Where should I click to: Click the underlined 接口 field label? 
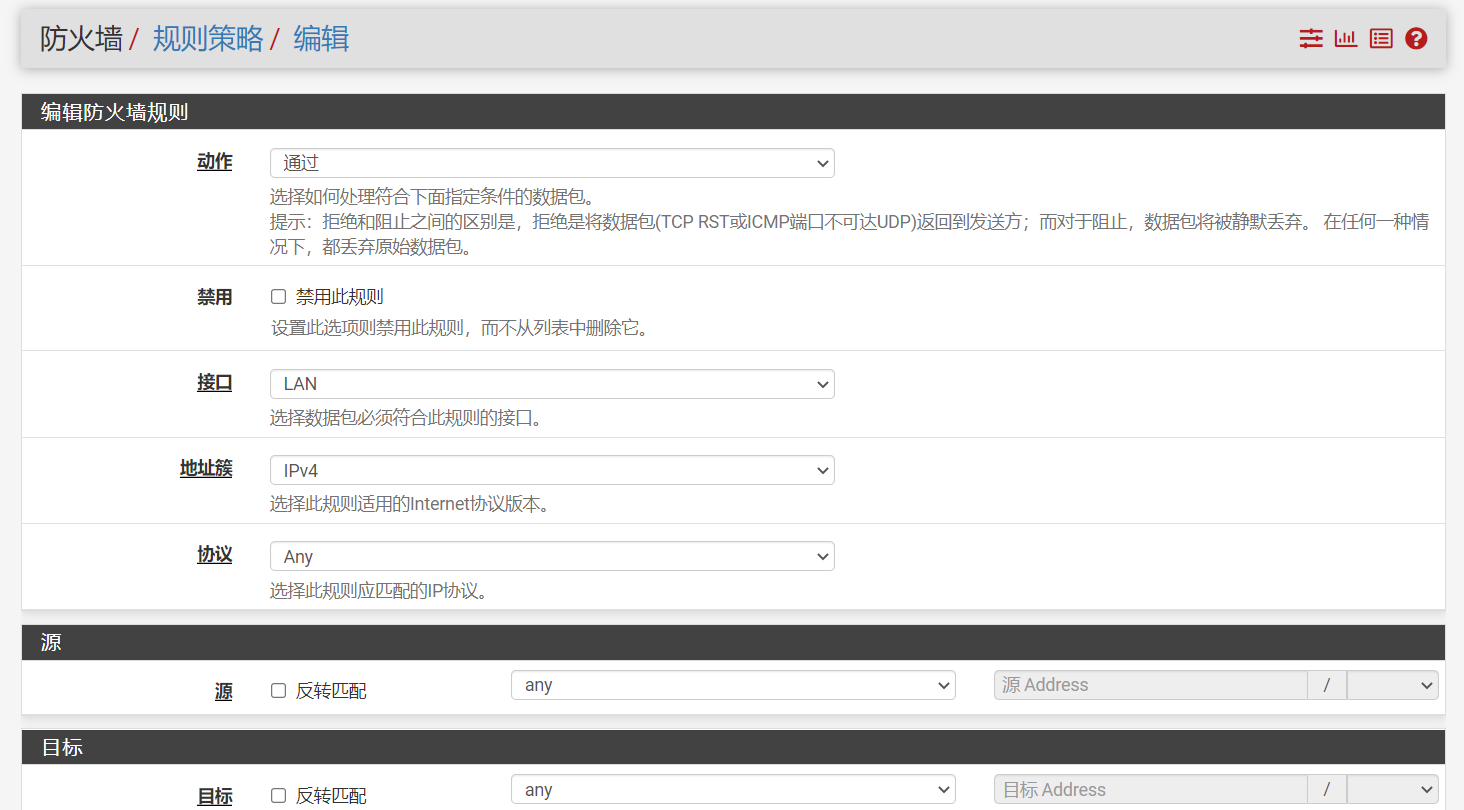pyautogui.click(x=215, y=383)
